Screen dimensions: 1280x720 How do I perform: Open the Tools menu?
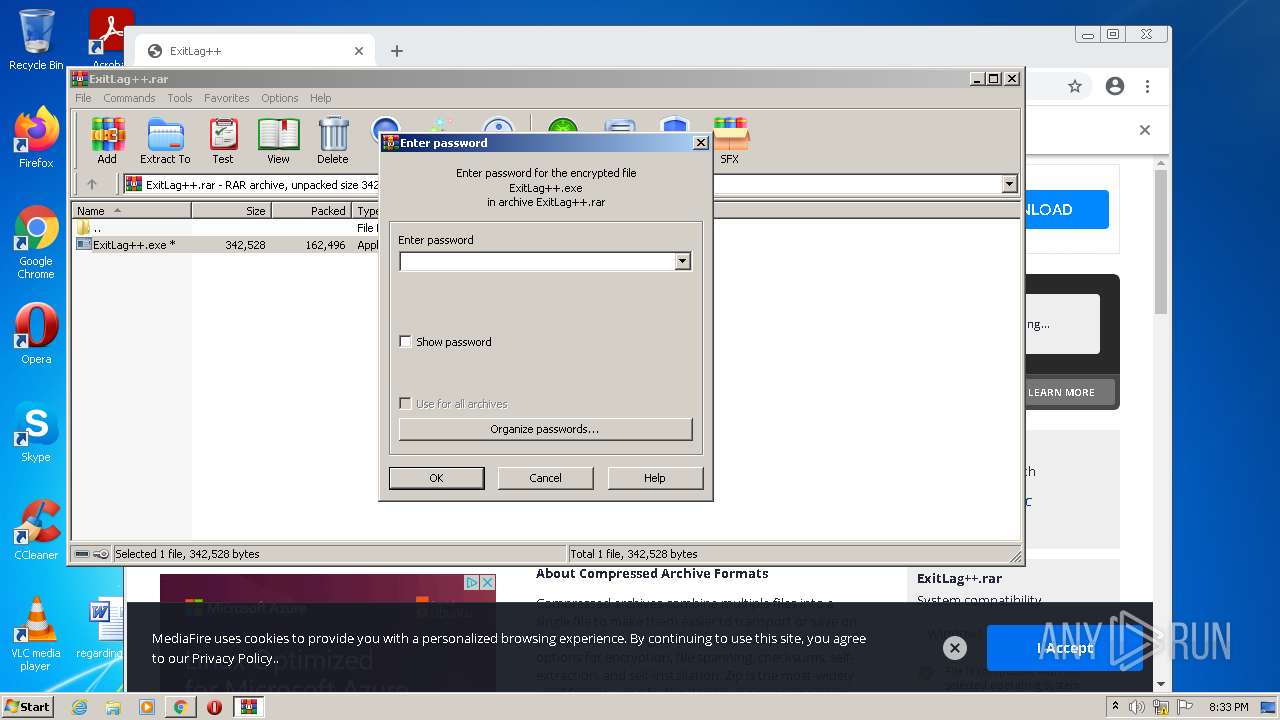click(x=180, y=98)
